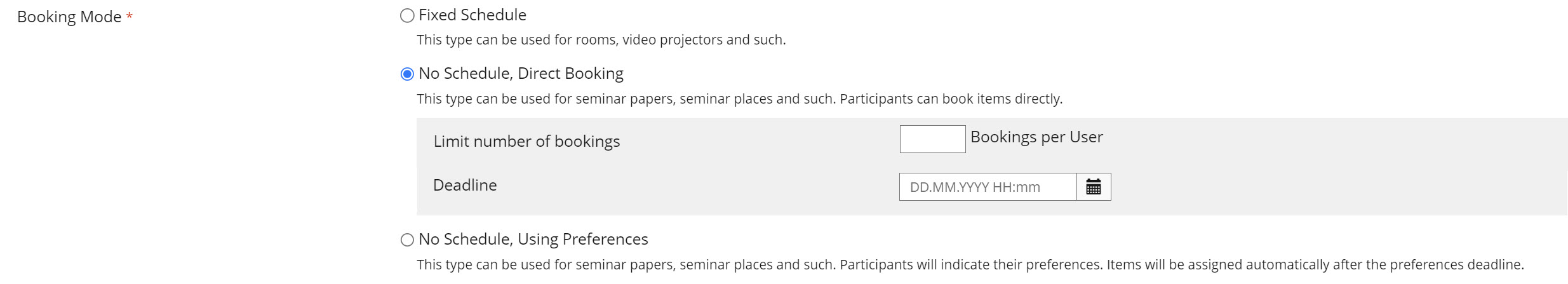
Task: Click the word "Deadline" in the gray sub-panel
Action: click(x=465, y=186)
